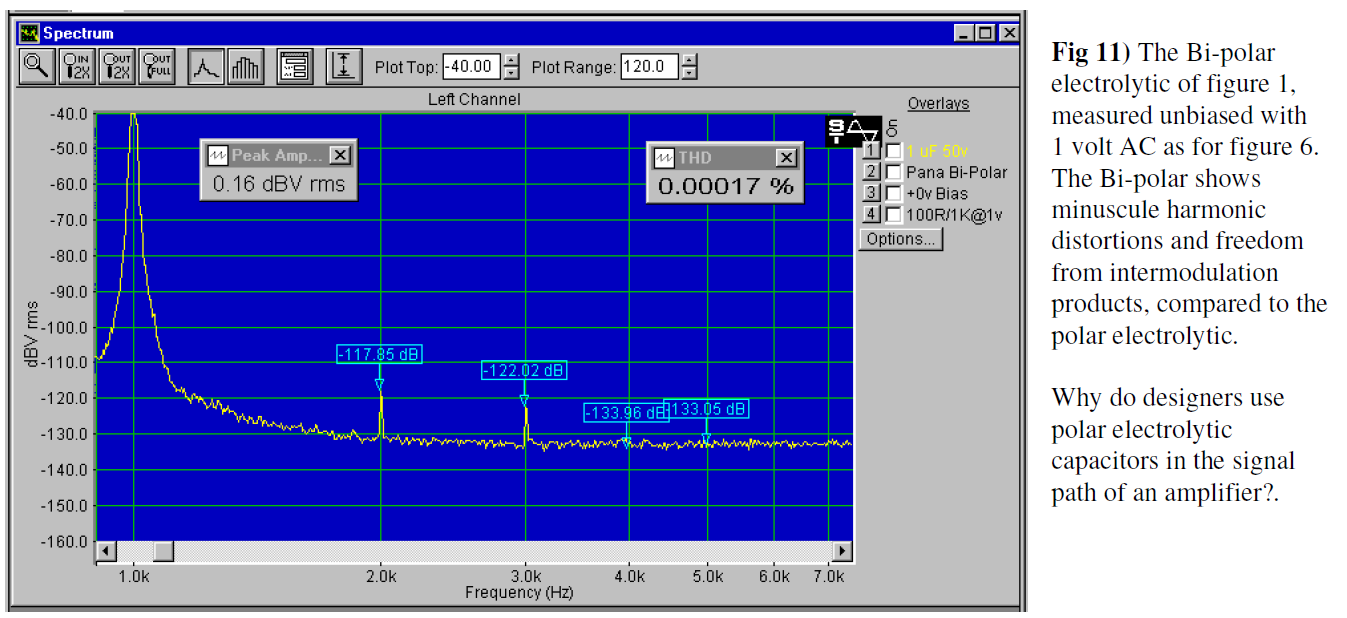Increase Plot Top value with up arrow

click(x=512, y=61)
